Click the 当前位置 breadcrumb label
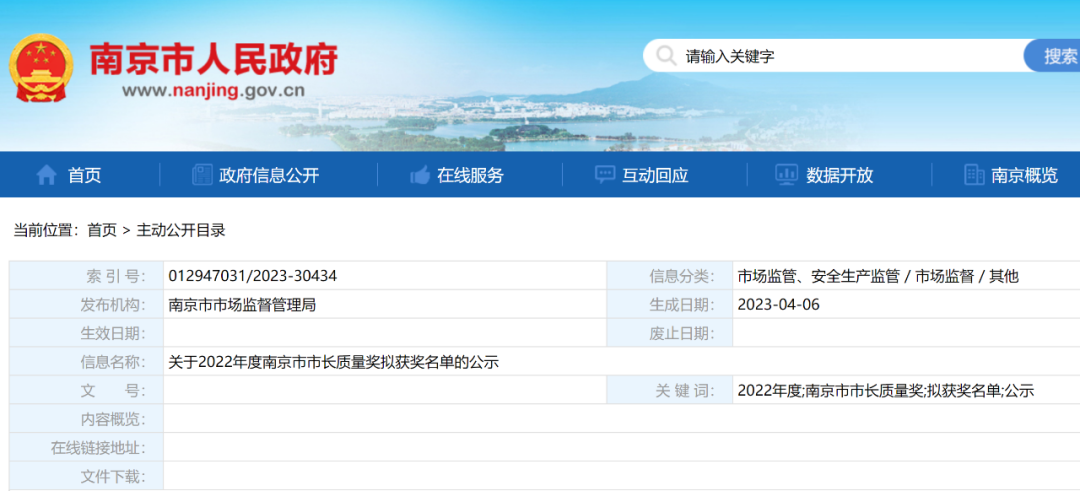Image resolution: width=1080 pixels, height=491 pixels. click(x=46, y=231)
